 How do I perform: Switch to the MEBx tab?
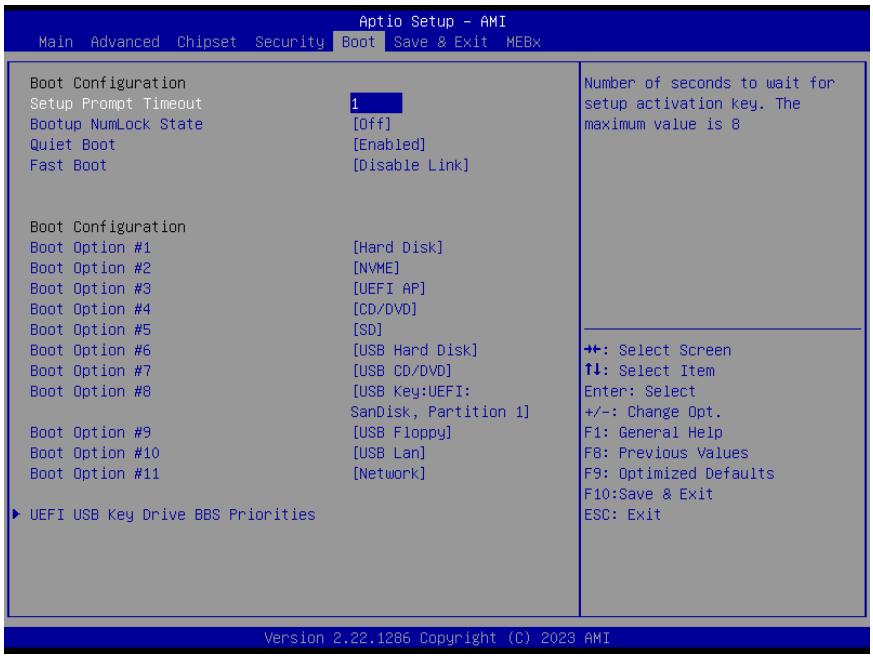[x=523, y=42]
